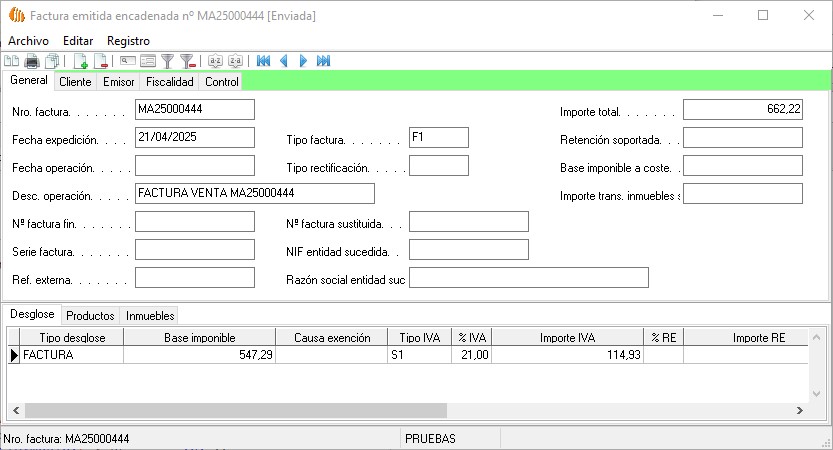This screenshot has height=450, width=833.
Task: Jump to last record
Action: [323, 61]
